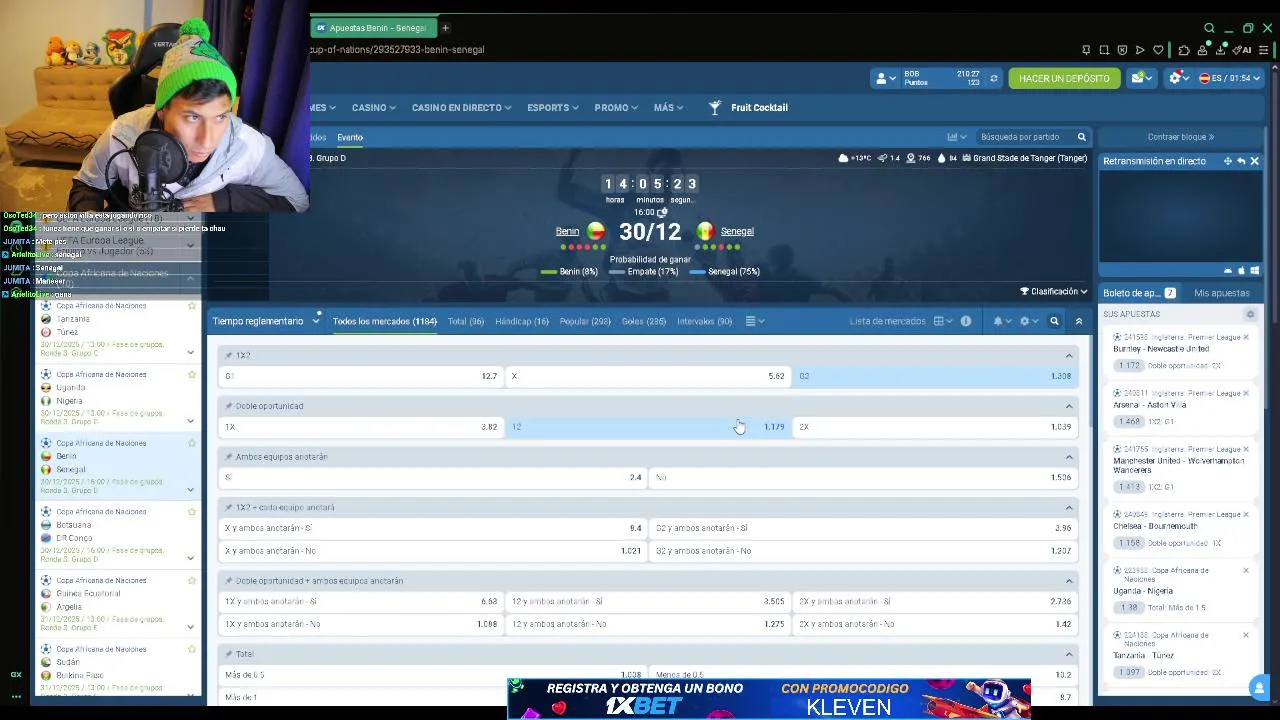Favorite the Uganda - Nigeria match star
Viewport: 1280px width, 720px height.
pyautogui.click(x=191, y=374)
